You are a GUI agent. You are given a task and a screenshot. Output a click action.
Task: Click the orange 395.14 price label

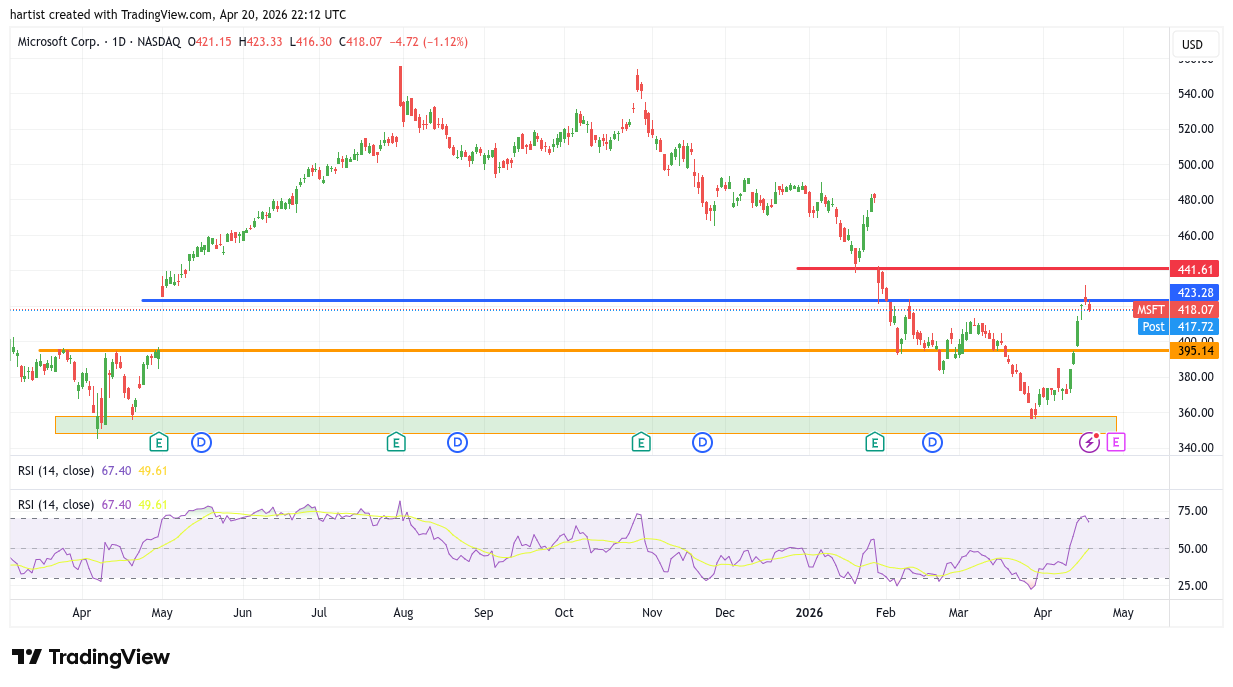[x=1195, y=351]
